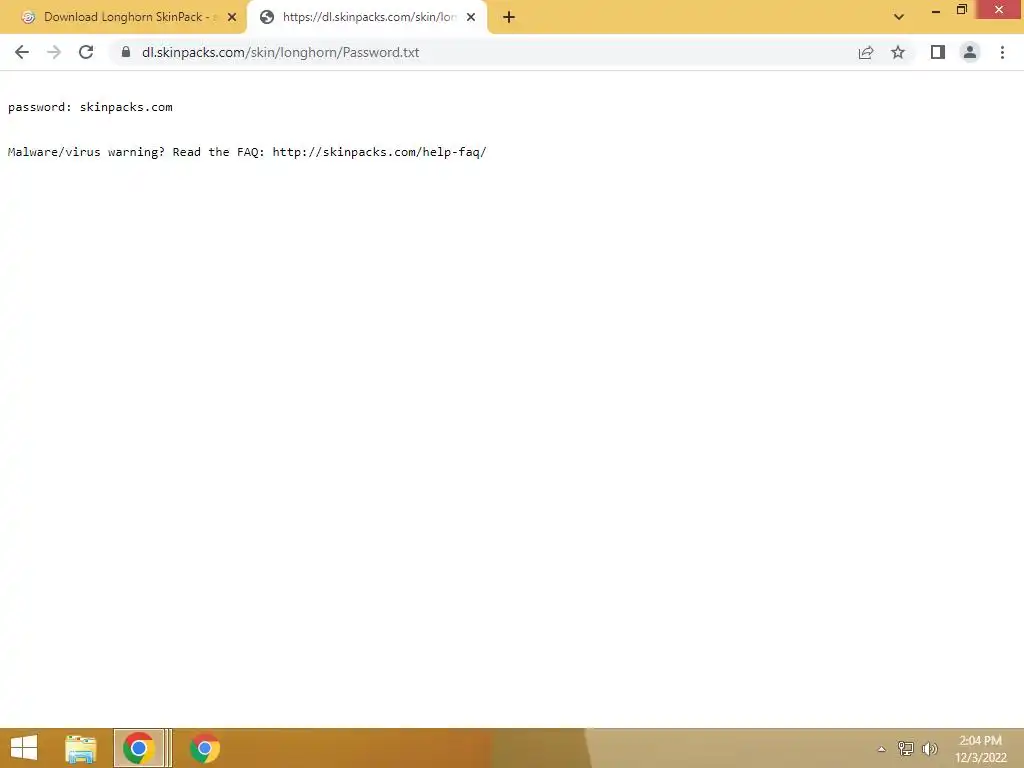The width and height of the screenshot is (1024, 768).
Task: Close the Download Longhorn SkinPack tab
Action: coord(232,17)
